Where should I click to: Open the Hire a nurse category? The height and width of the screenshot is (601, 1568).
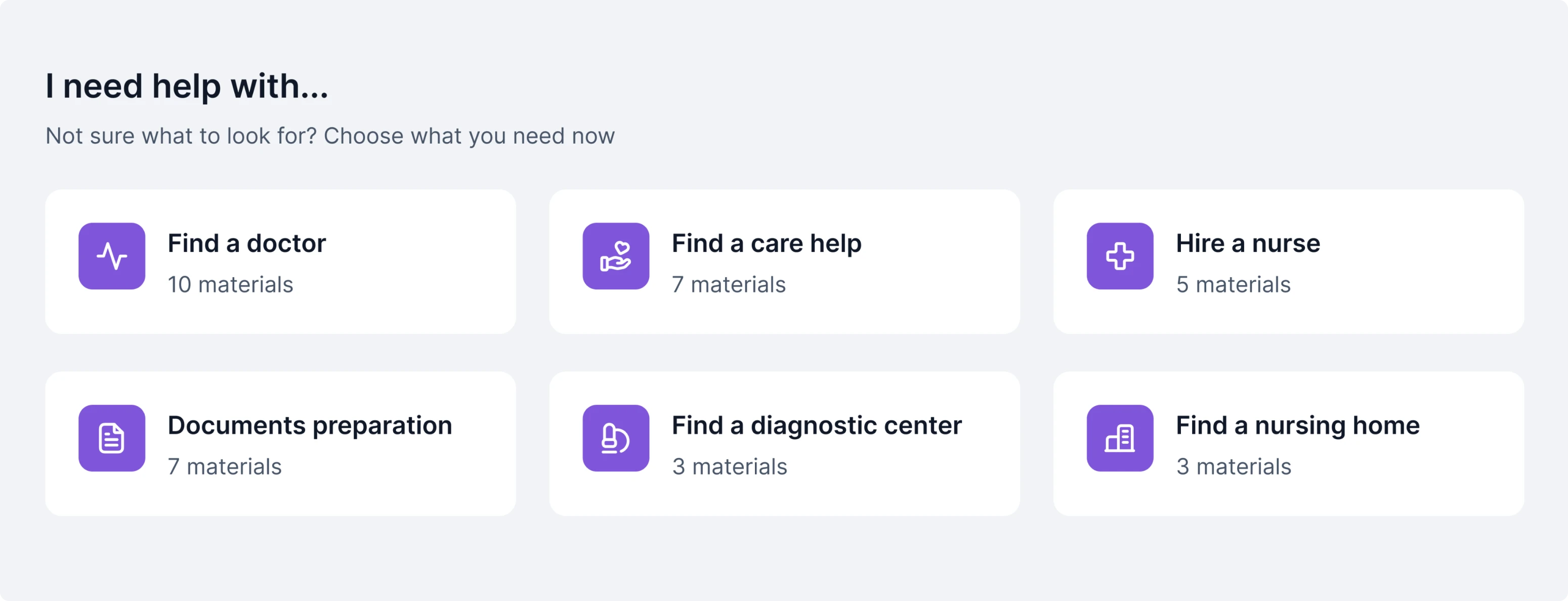pyautogui.click(x=1287, y=262)
